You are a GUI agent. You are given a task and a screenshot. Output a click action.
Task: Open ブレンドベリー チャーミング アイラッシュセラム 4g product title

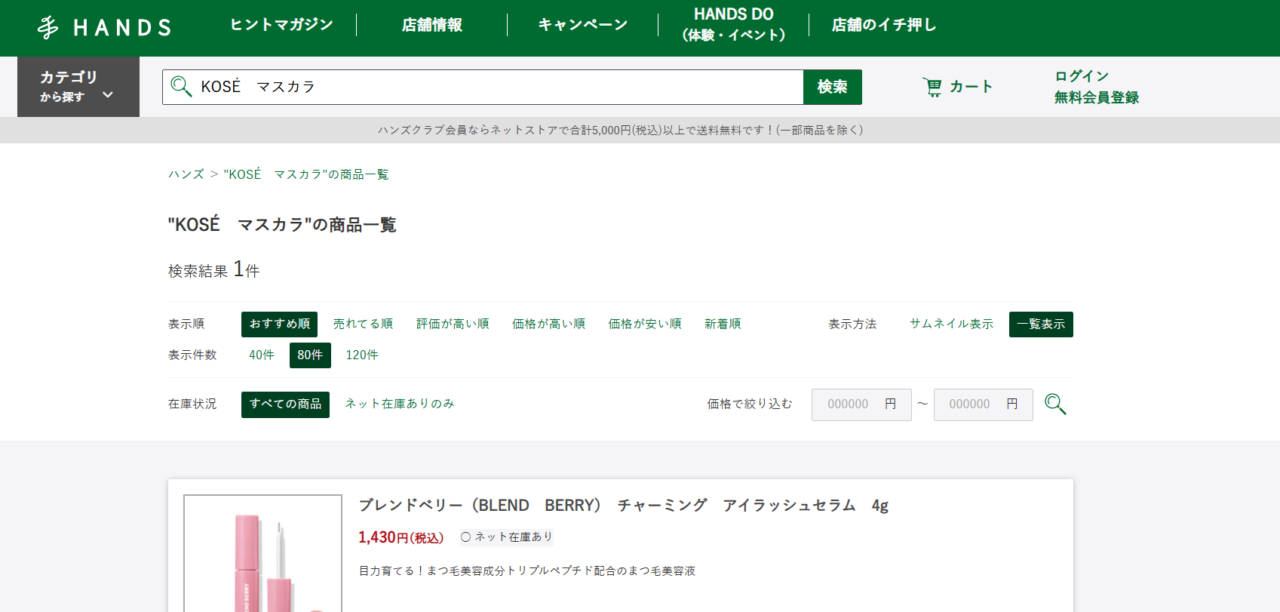click(623, 505)
